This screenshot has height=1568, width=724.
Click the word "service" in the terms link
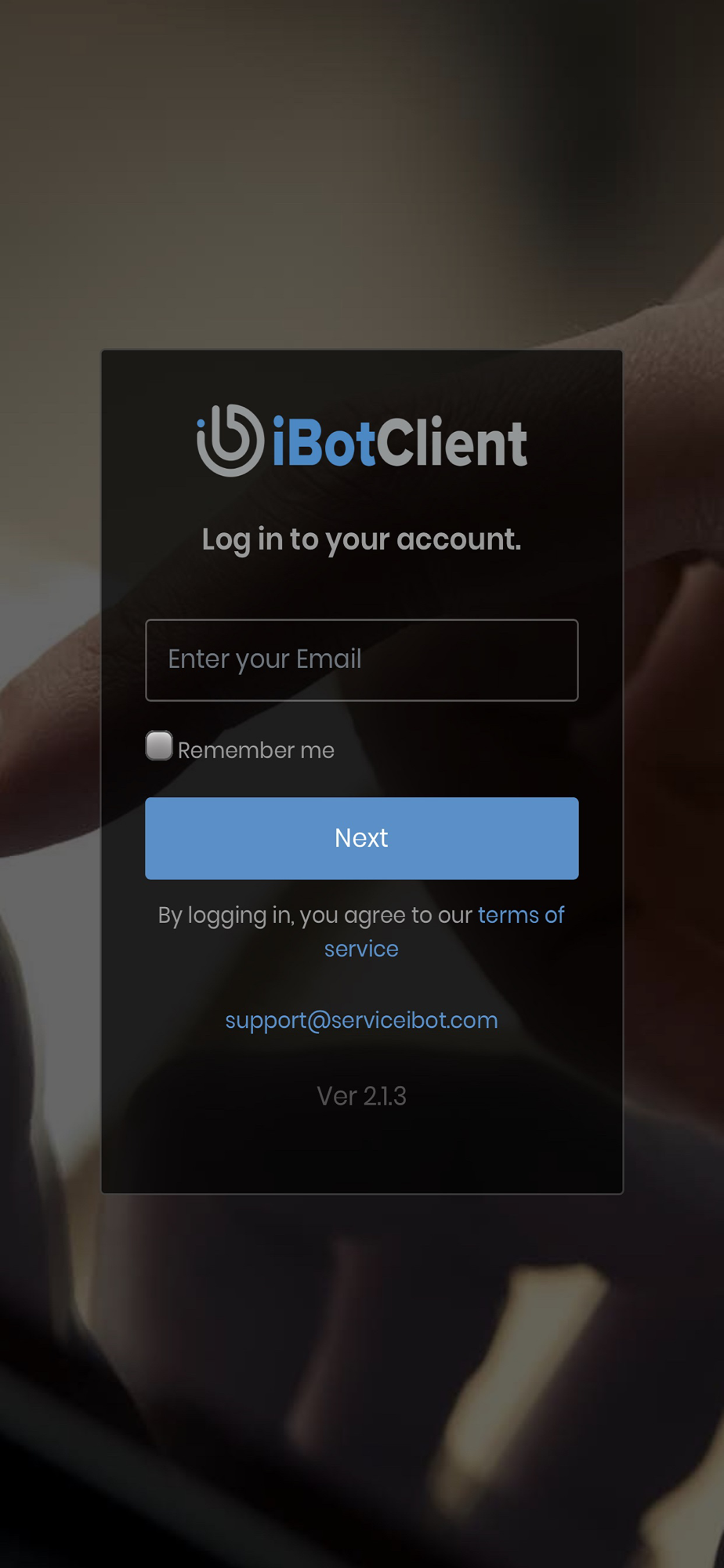[x=361, y=949]
